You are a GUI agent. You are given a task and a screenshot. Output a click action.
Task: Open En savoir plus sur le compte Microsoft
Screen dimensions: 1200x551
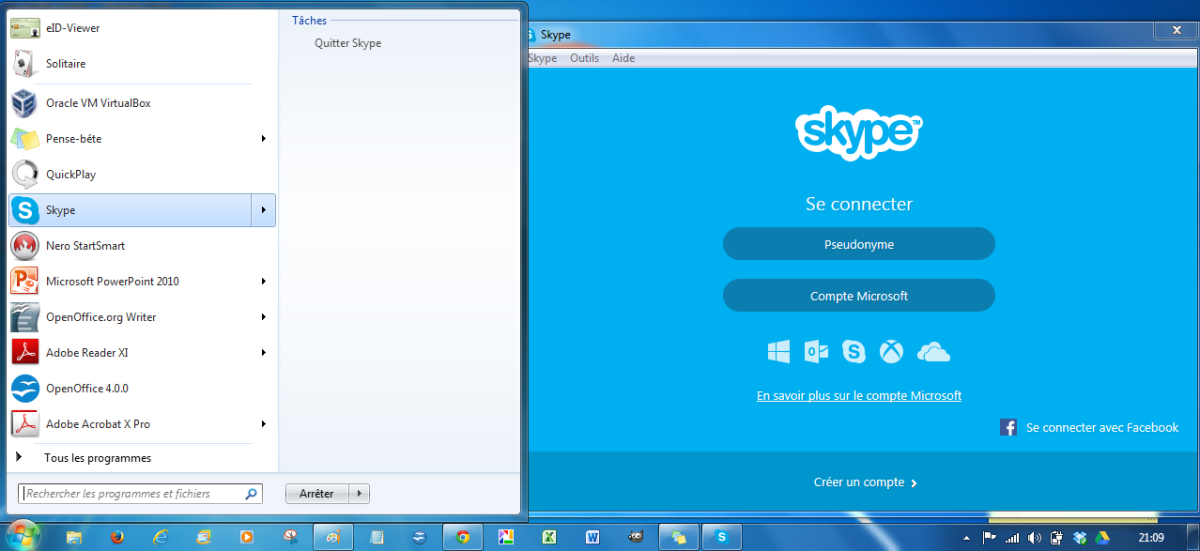859,396
